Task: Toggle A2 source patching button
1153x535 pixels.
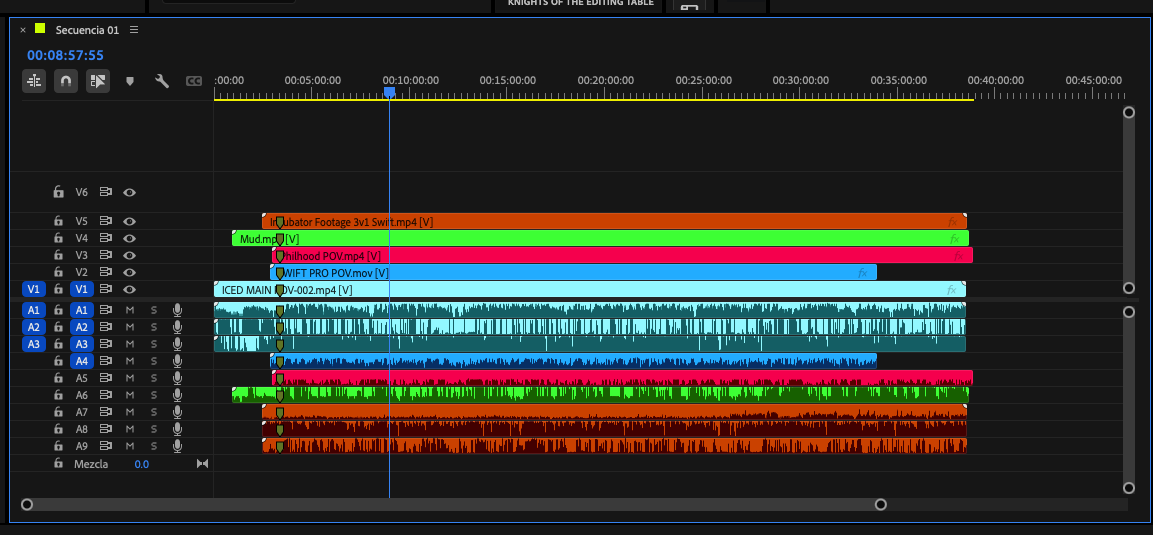Action: point(34,327)
